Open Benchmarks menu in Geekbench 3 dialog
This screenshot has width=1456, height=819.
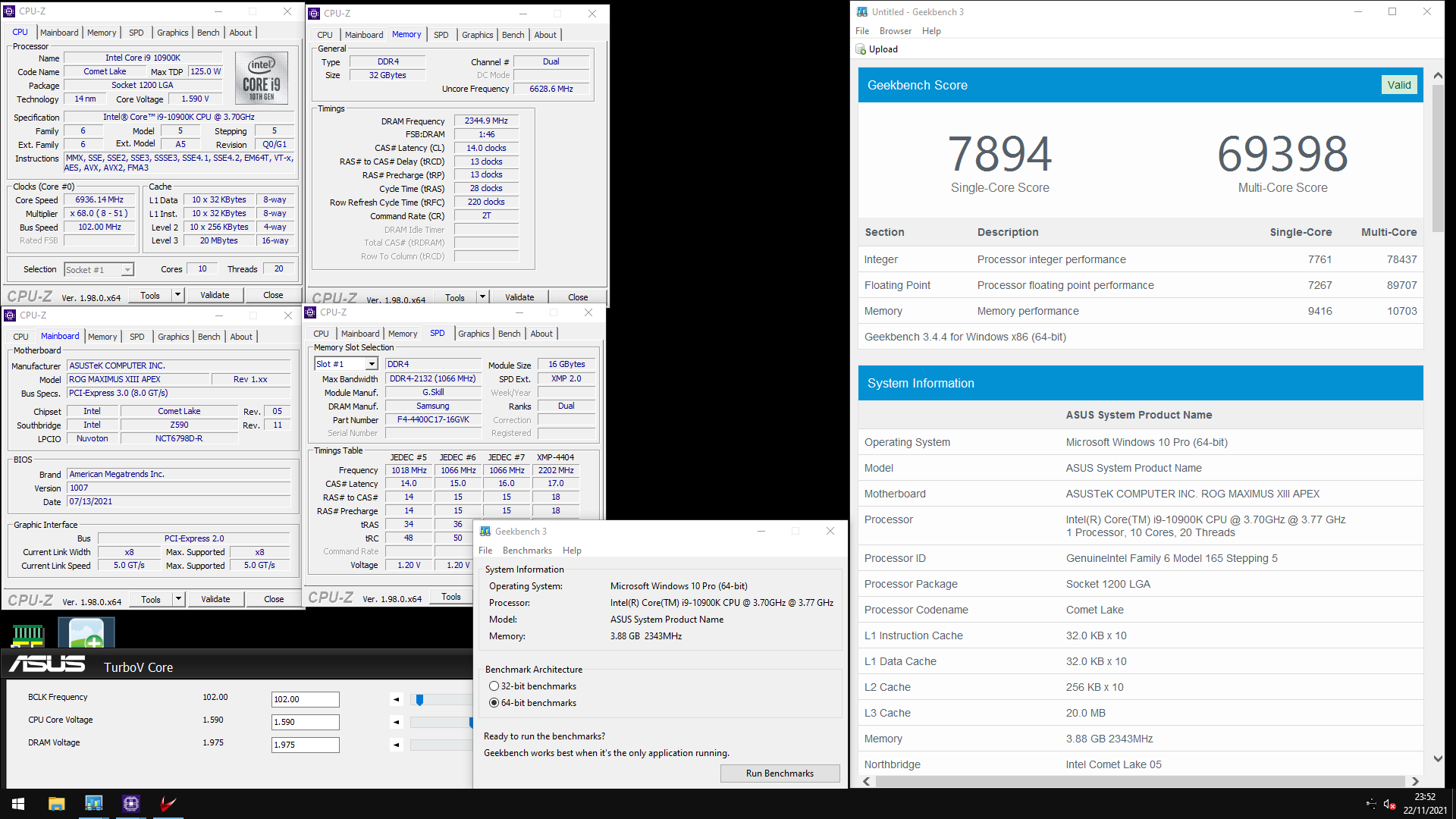coord(527,551)
